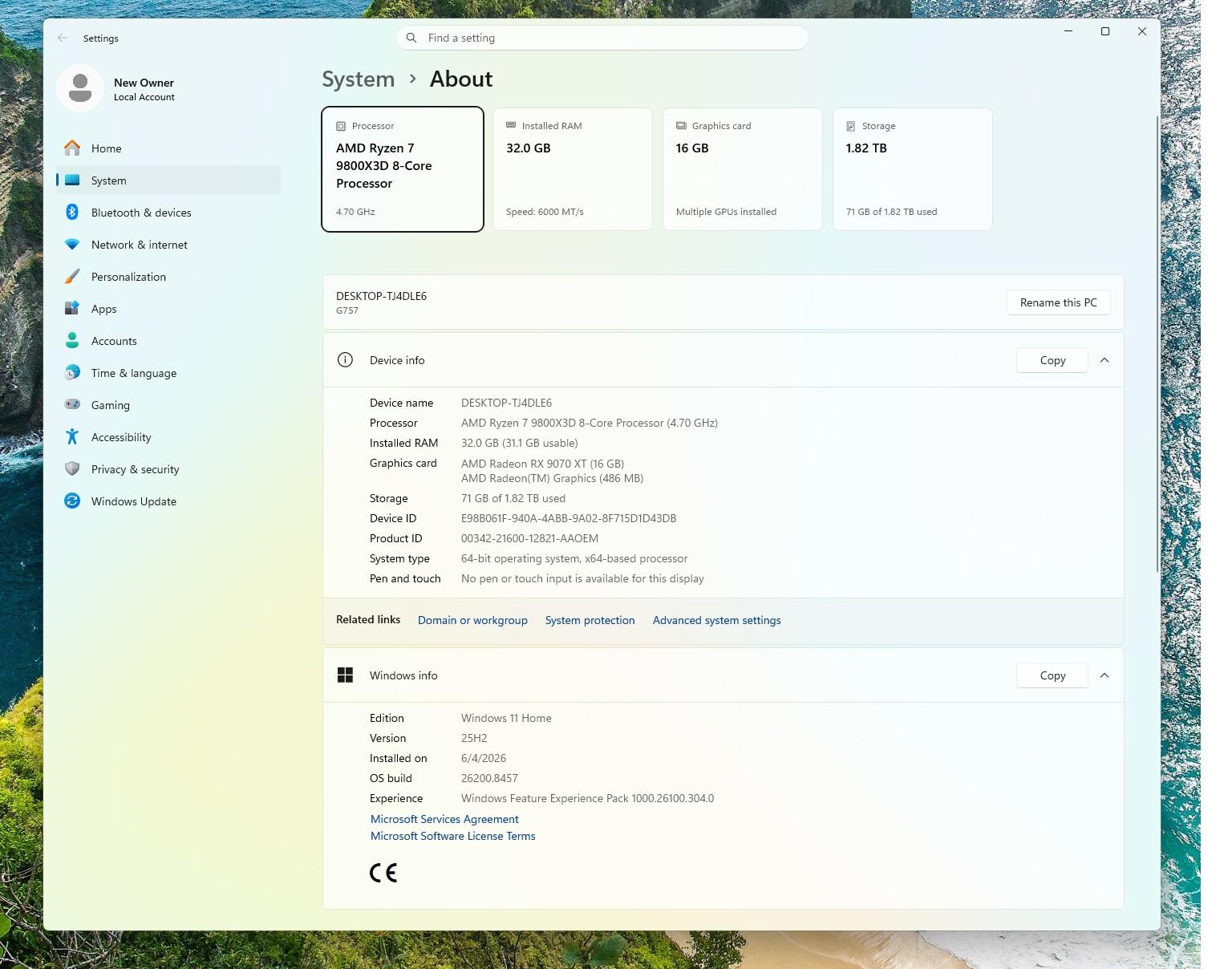
Task: Open Advanced system settings link
Action: click(x=716, y=620)
